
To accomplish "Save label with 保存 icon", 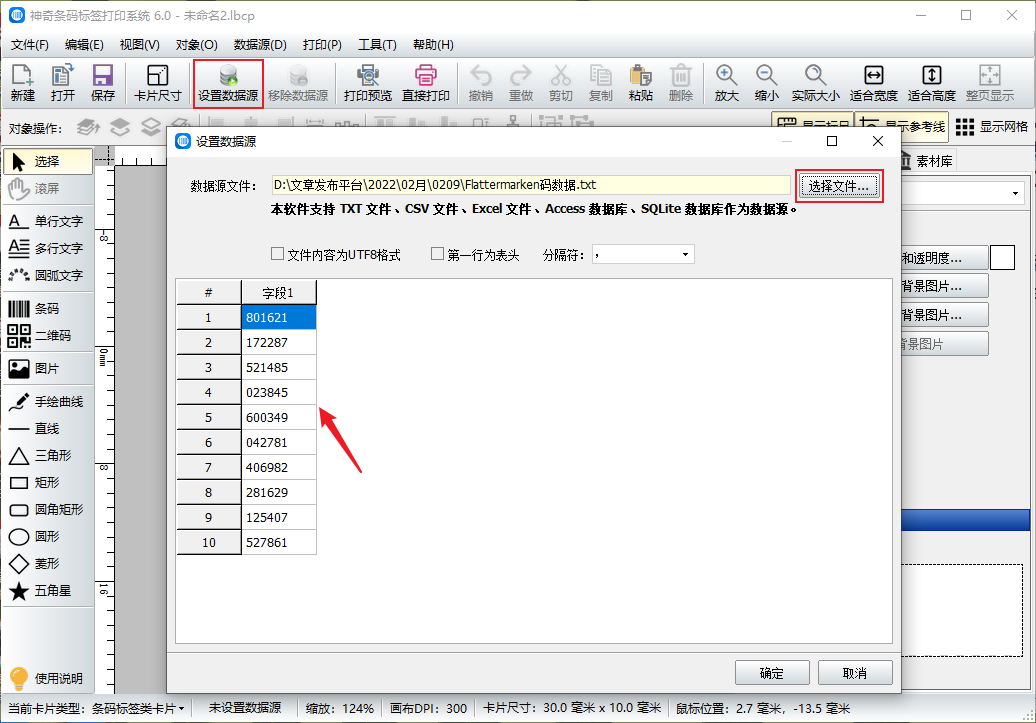I will point(102,83).
